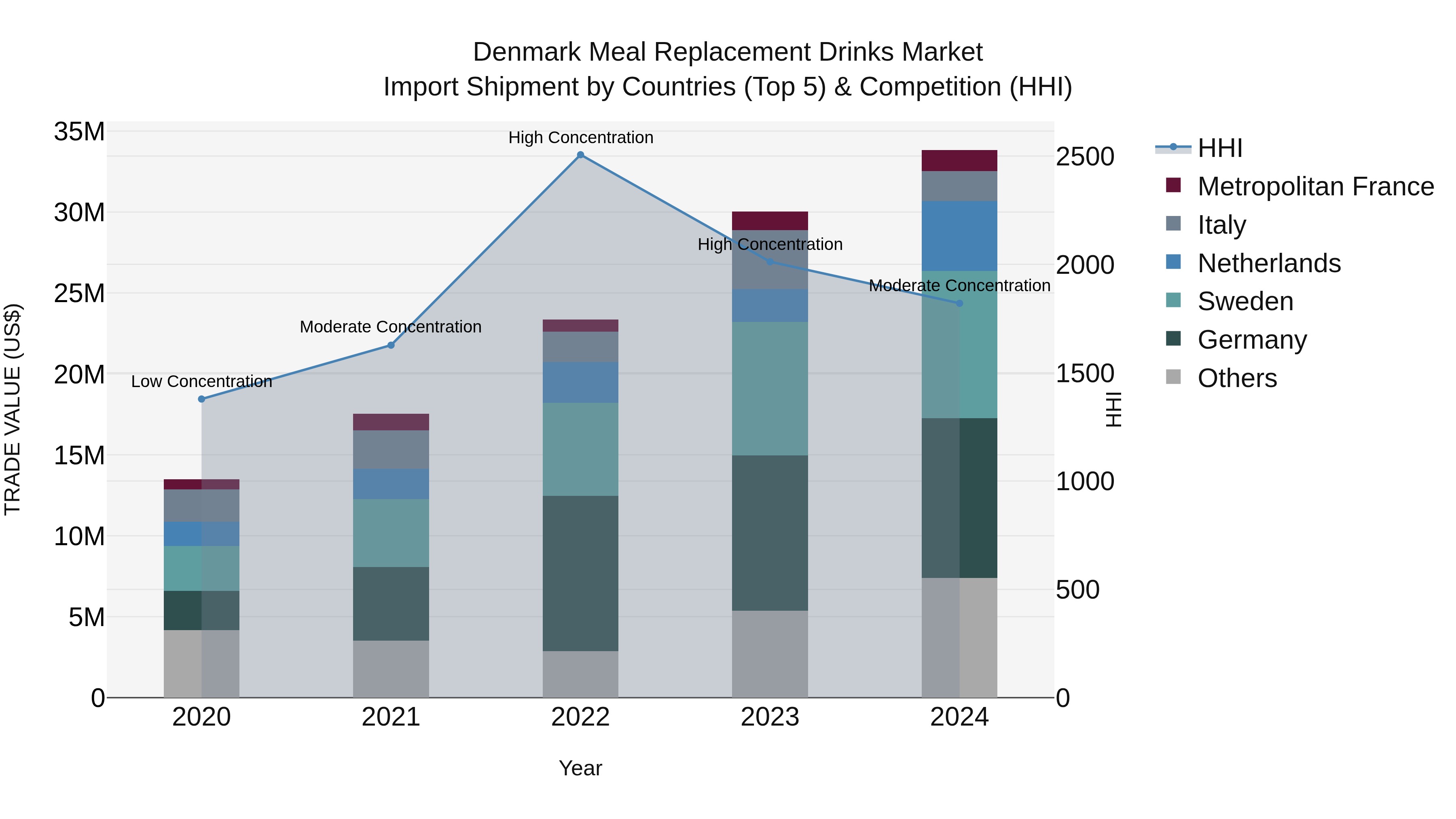The width and height of the screenshot is (1456, 819).
Task: Click the 35M y-axis tick label
Action: [x=79, y=132]
